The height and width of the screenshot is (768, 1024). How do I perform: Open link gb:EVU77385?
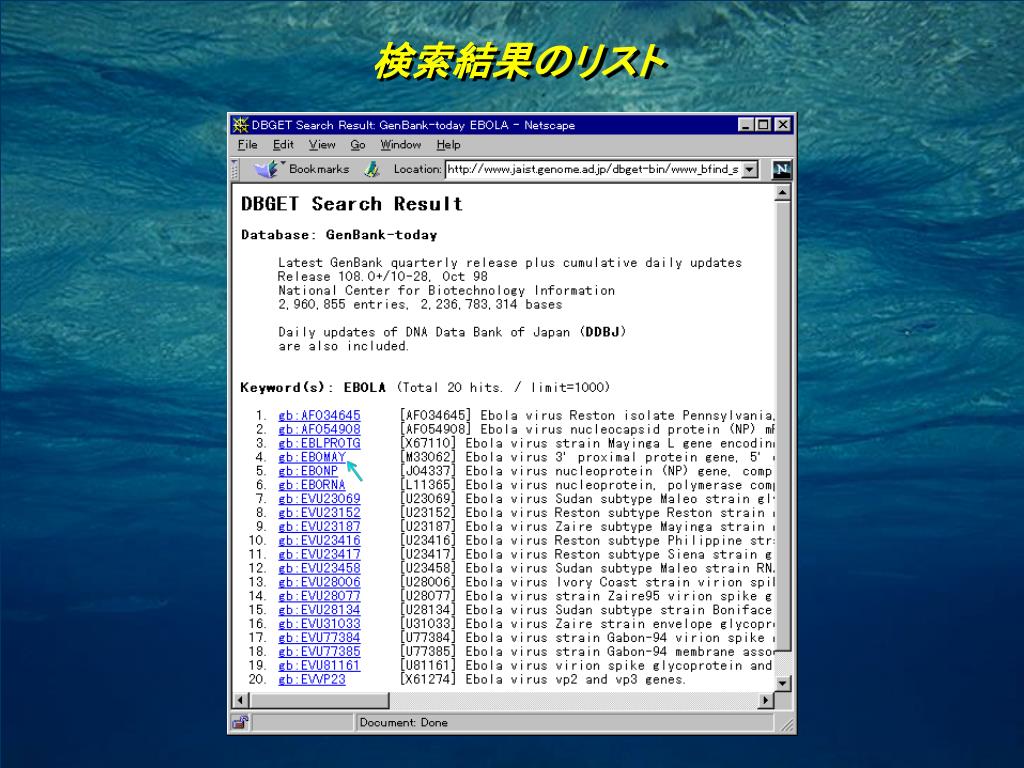[319, 651]
